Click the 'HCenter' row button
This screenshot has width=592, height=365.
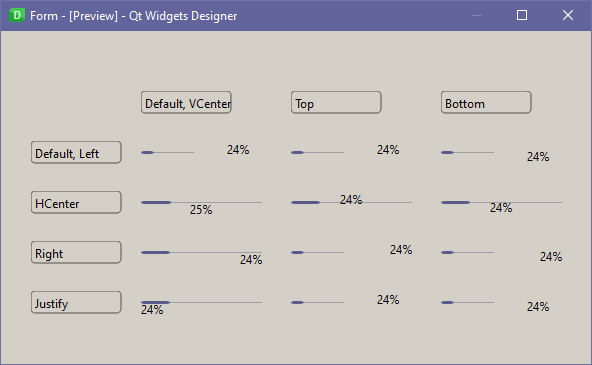click(x=76, y=202)
